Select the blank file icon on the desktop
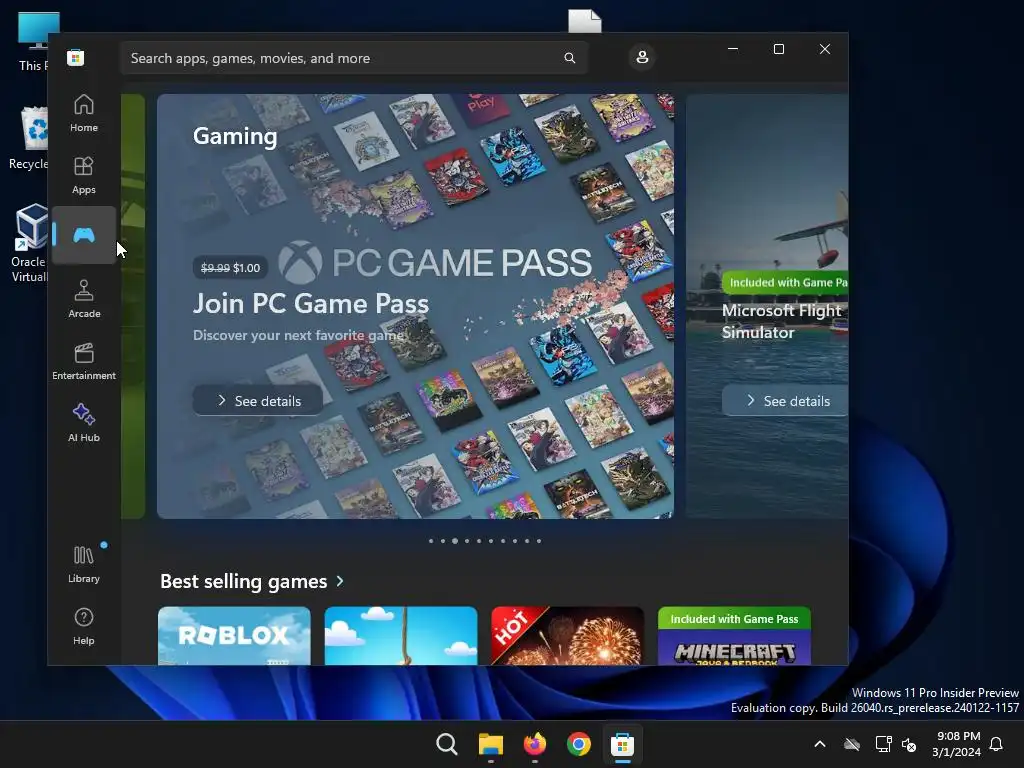The image size is (1024, 768). (584, 21)
